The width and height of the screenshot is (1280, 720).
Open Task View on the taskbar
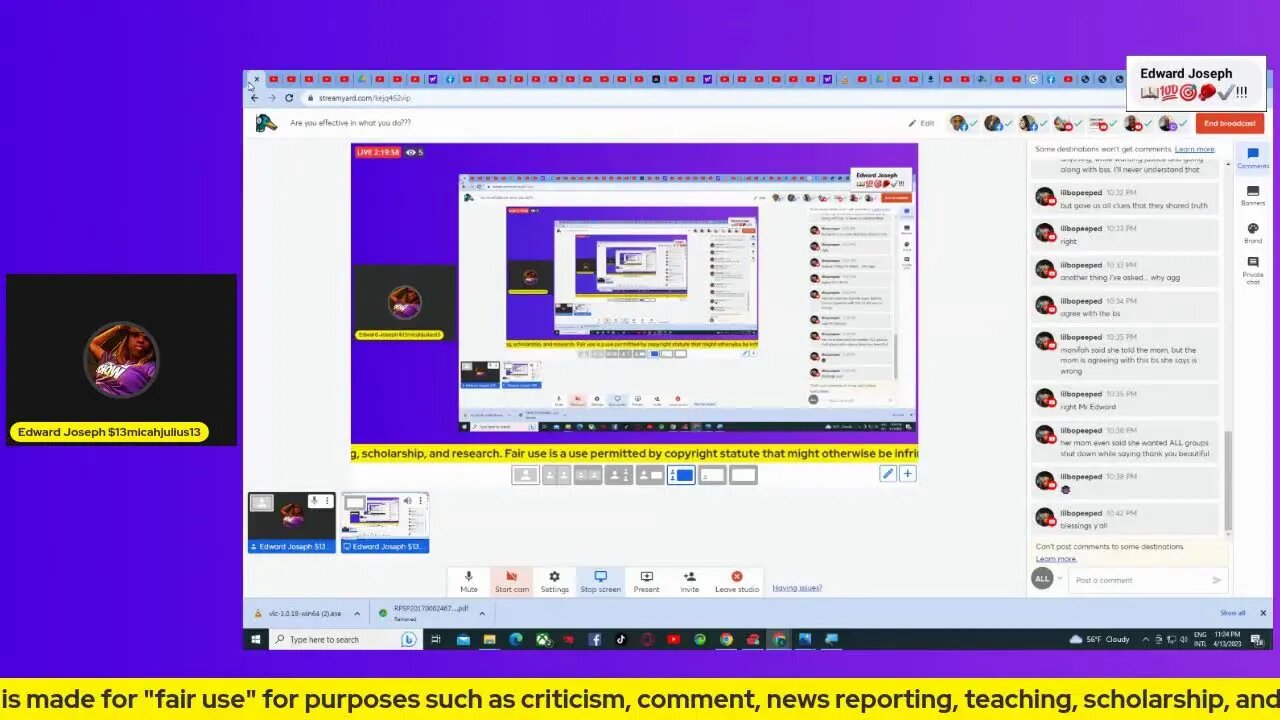[x=436, y=640]
